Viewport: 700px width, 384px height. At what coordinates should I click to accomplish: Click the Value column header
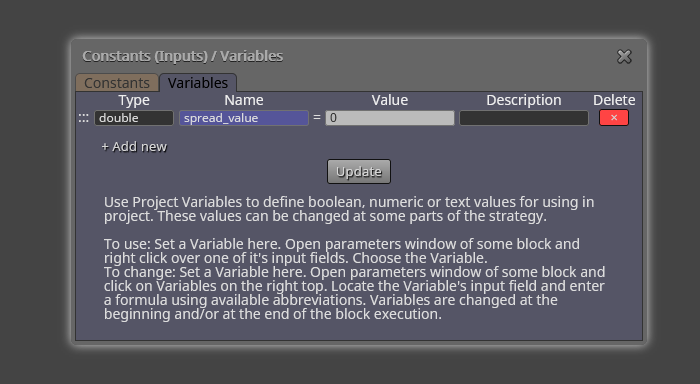click(390, 100)
